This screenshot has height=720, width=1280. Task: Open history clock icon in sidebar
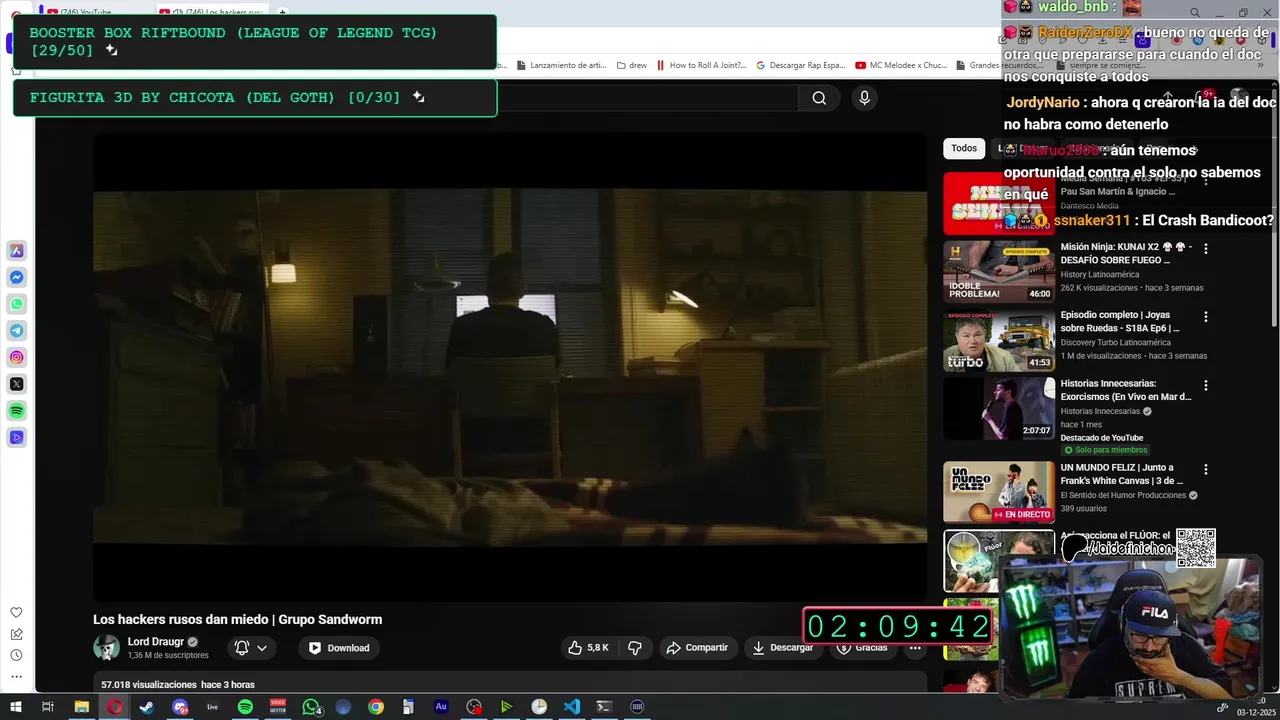point(16,655)
